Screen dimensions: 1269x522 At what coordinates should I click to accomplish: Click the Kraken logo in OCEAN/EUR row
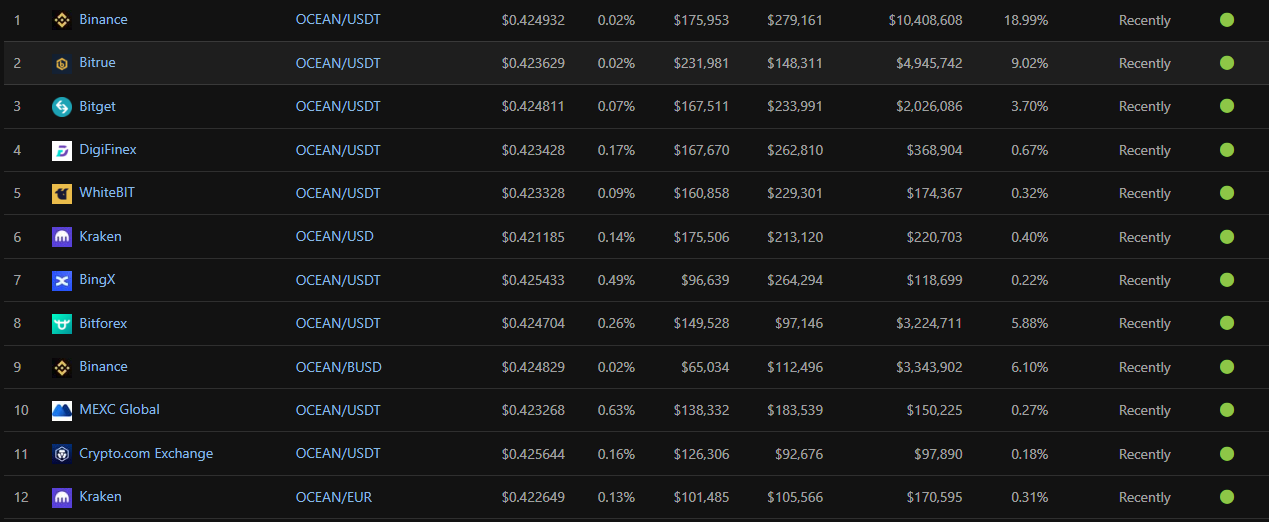[x=62, y=497]
